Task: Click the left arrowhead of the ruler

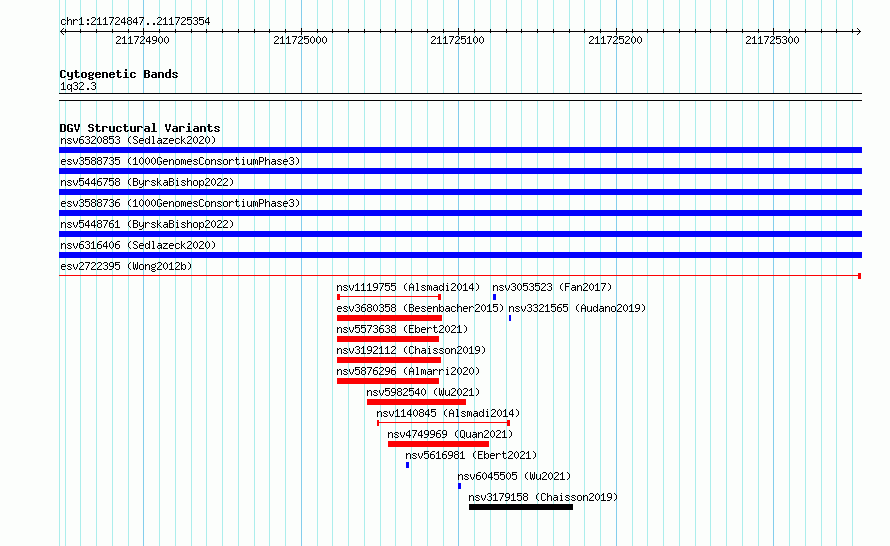Action: tap(62, 32)
